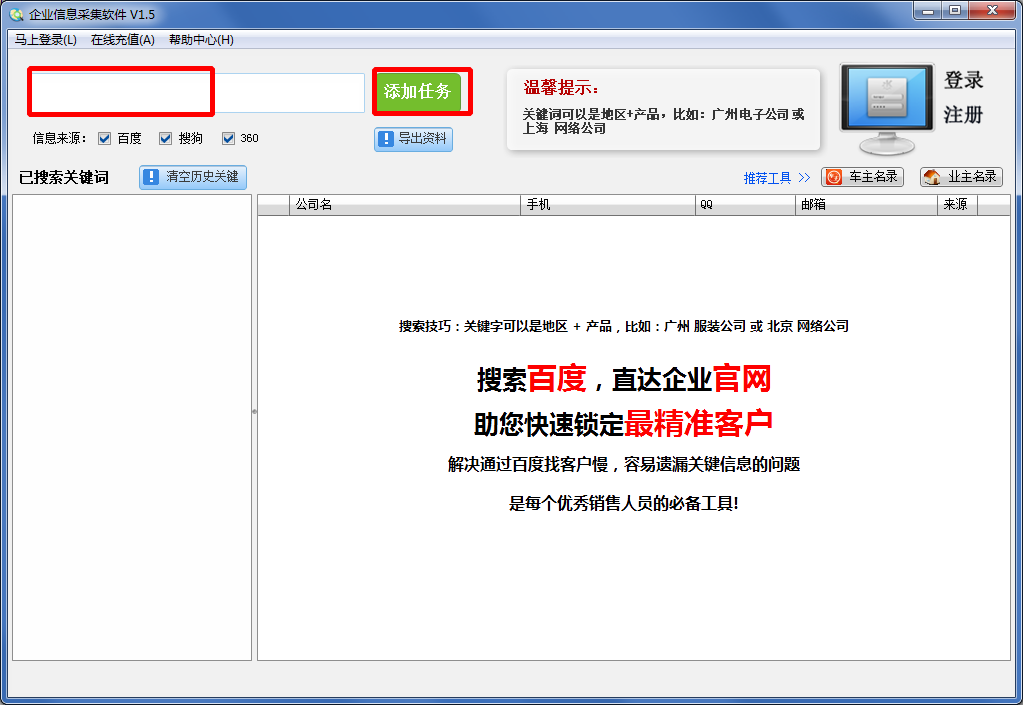1023x705 pixels.
Task: Click the 注册 link
Action: point(963,115)
